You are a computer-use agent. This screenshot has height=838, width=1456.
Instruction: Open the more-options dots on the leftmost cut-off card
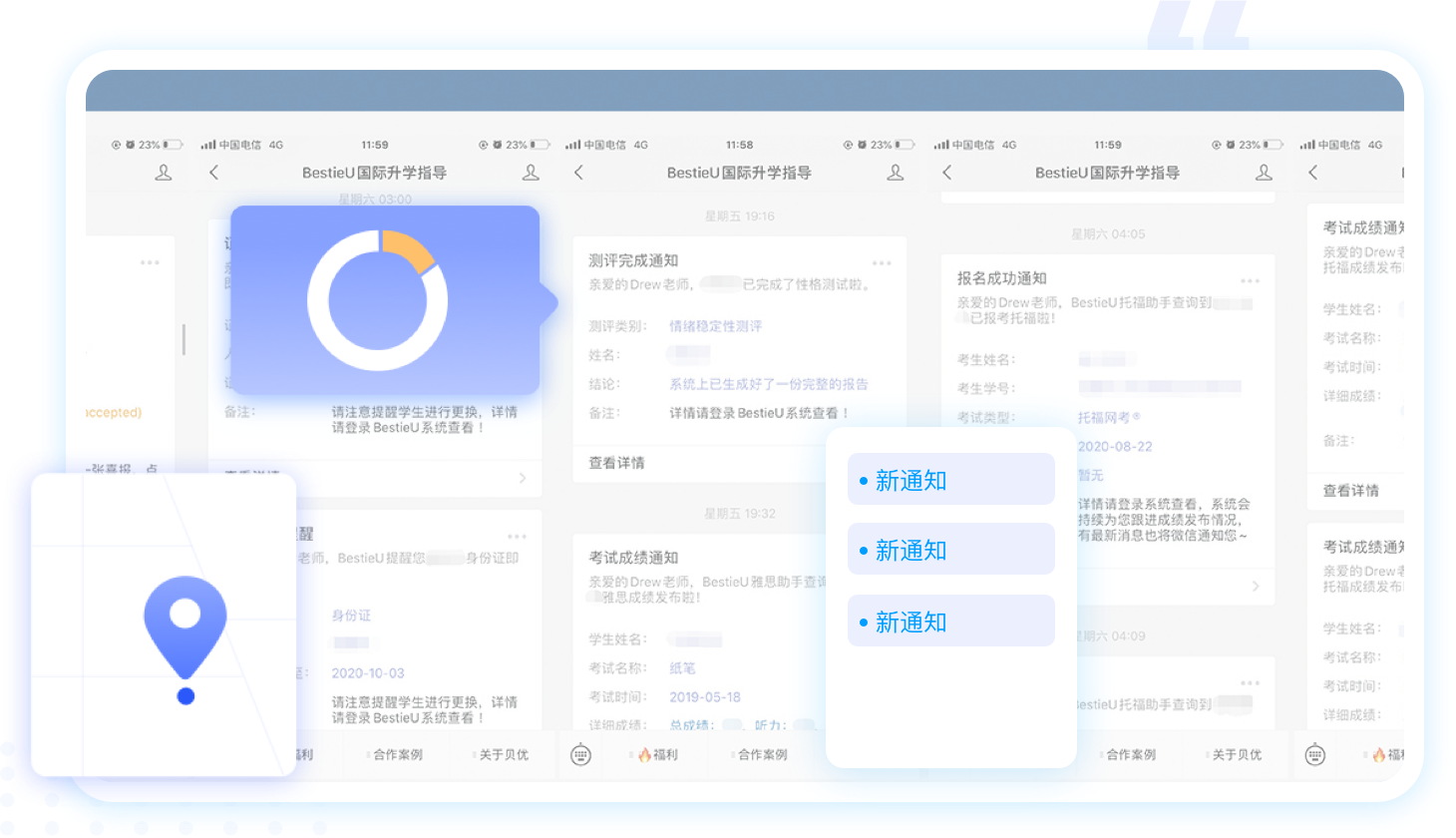click(150, 262)
